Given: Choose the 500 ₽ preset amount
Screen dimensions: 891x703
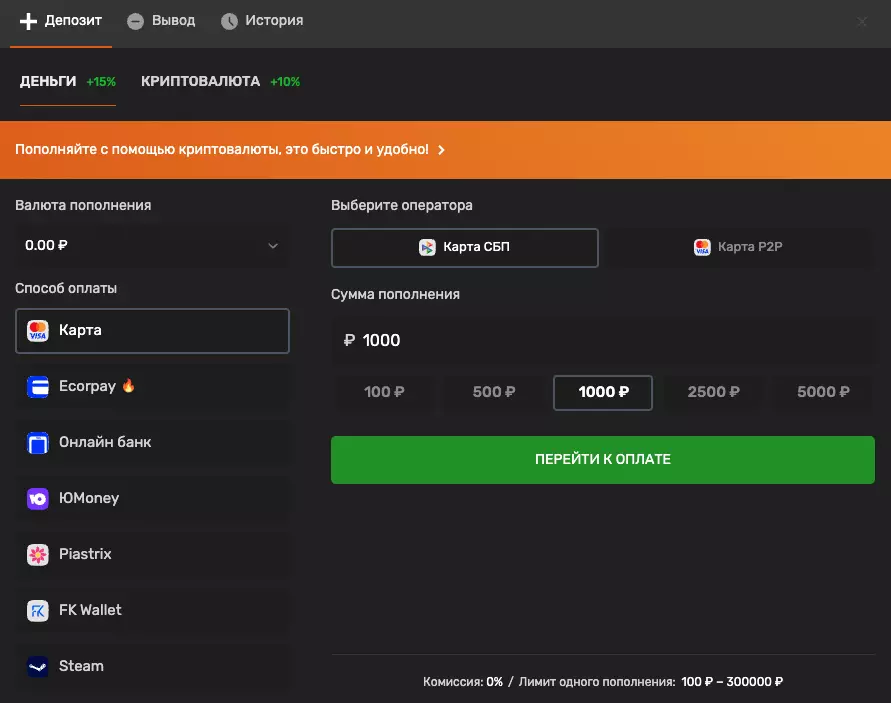Looking at the screenshot, I should (x=493, y=392).
